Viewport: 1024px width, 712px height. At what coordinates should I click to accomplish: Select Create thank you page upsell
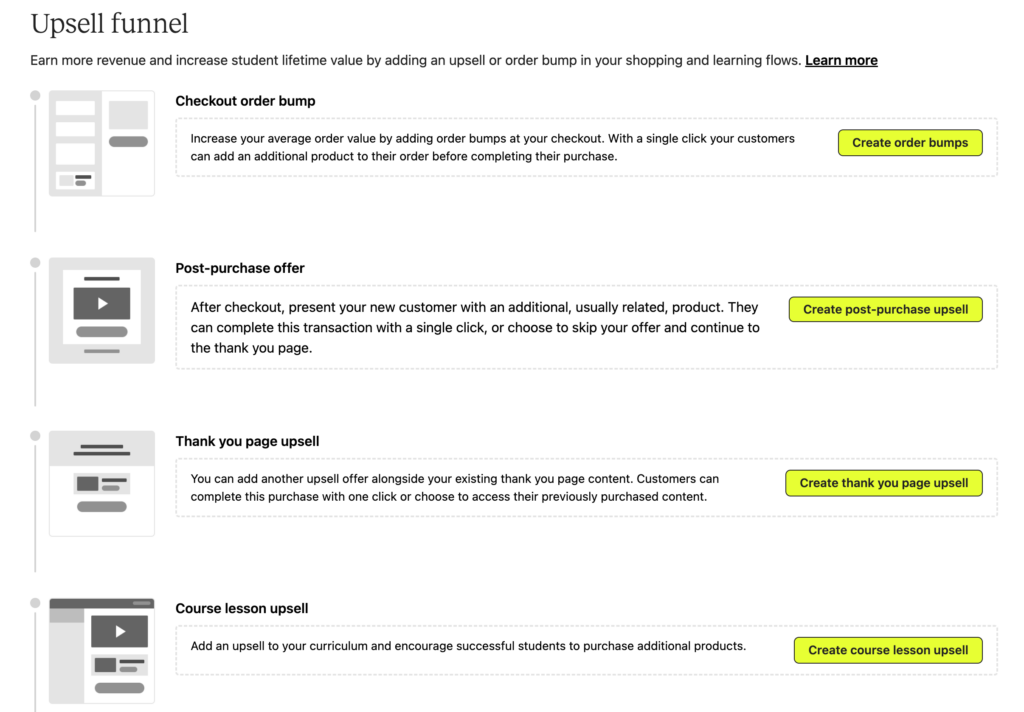pyautogui.click(x=884, y=483)
